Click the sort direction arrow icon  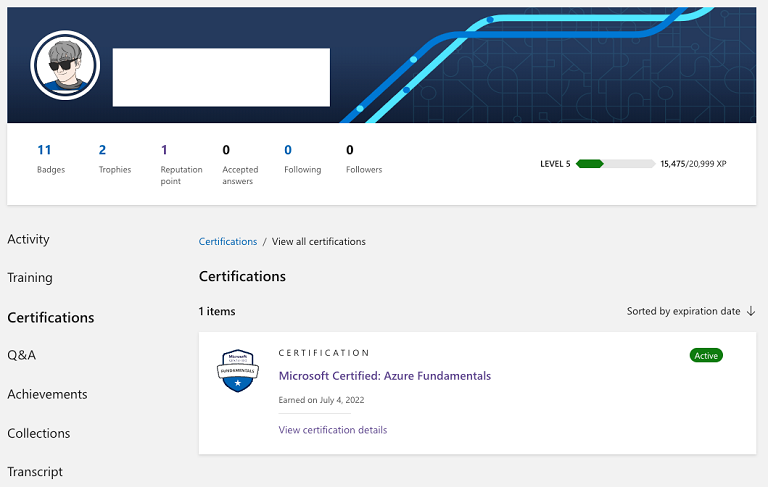(751, 311)
